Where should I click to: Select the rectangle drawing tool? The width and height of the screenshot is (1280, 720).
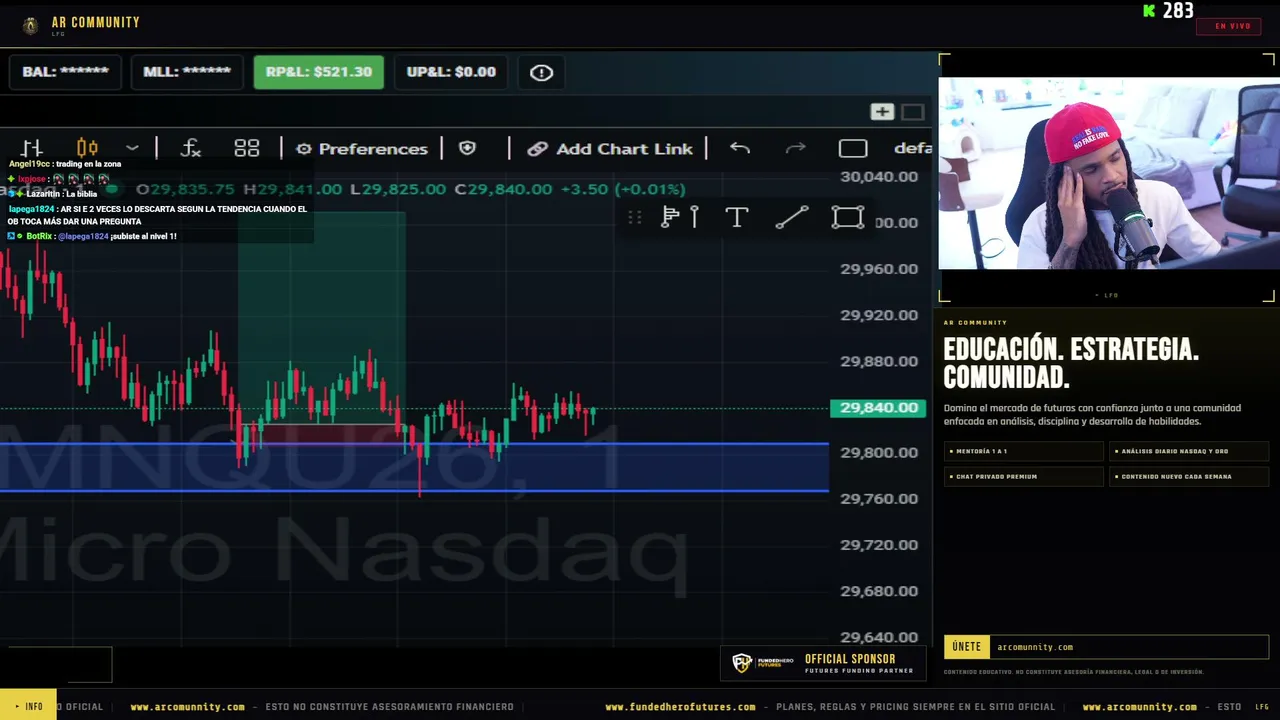pos(848,217)
